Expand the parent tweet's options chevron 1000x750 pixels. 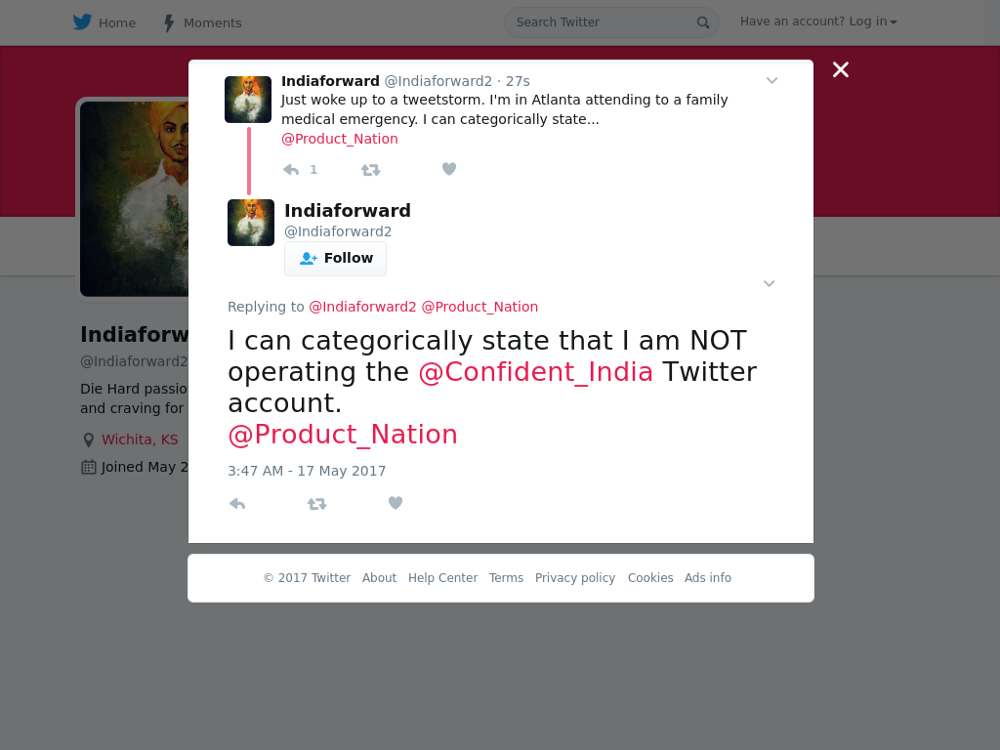coord(772,80)
